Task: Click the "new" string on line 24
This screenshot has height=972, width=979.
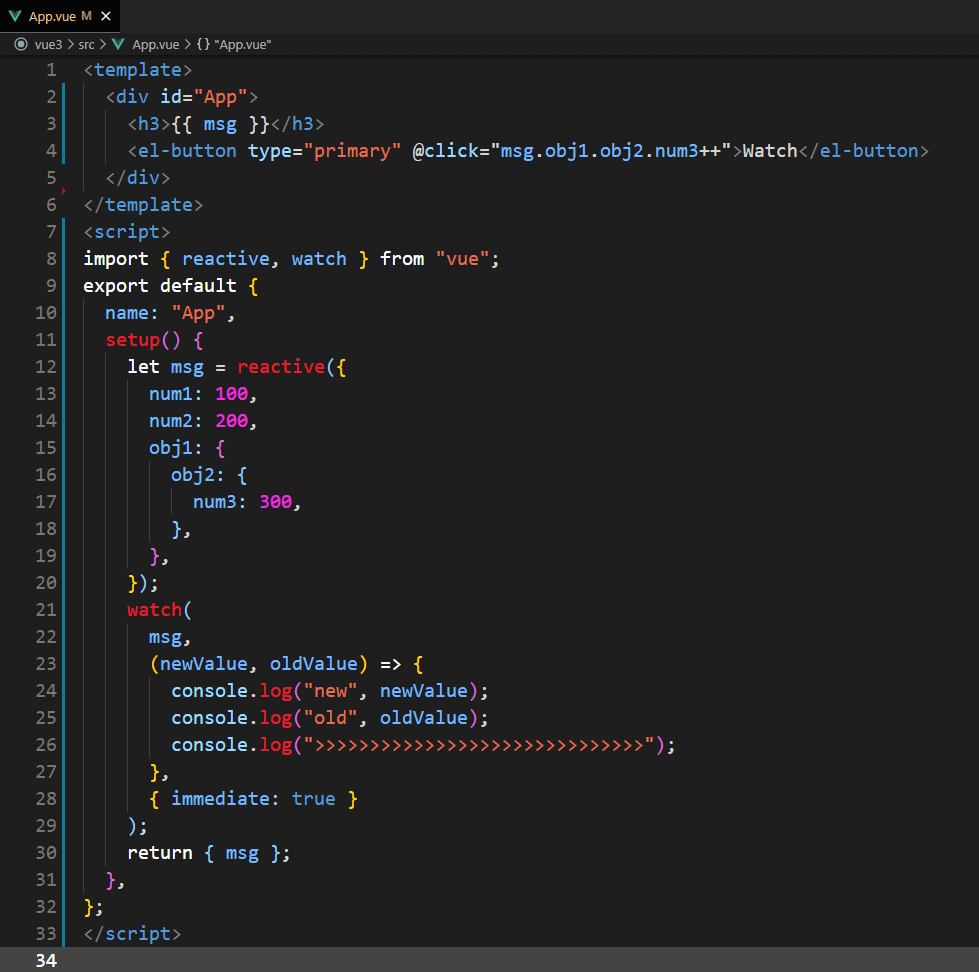Action: coord(330,690)
